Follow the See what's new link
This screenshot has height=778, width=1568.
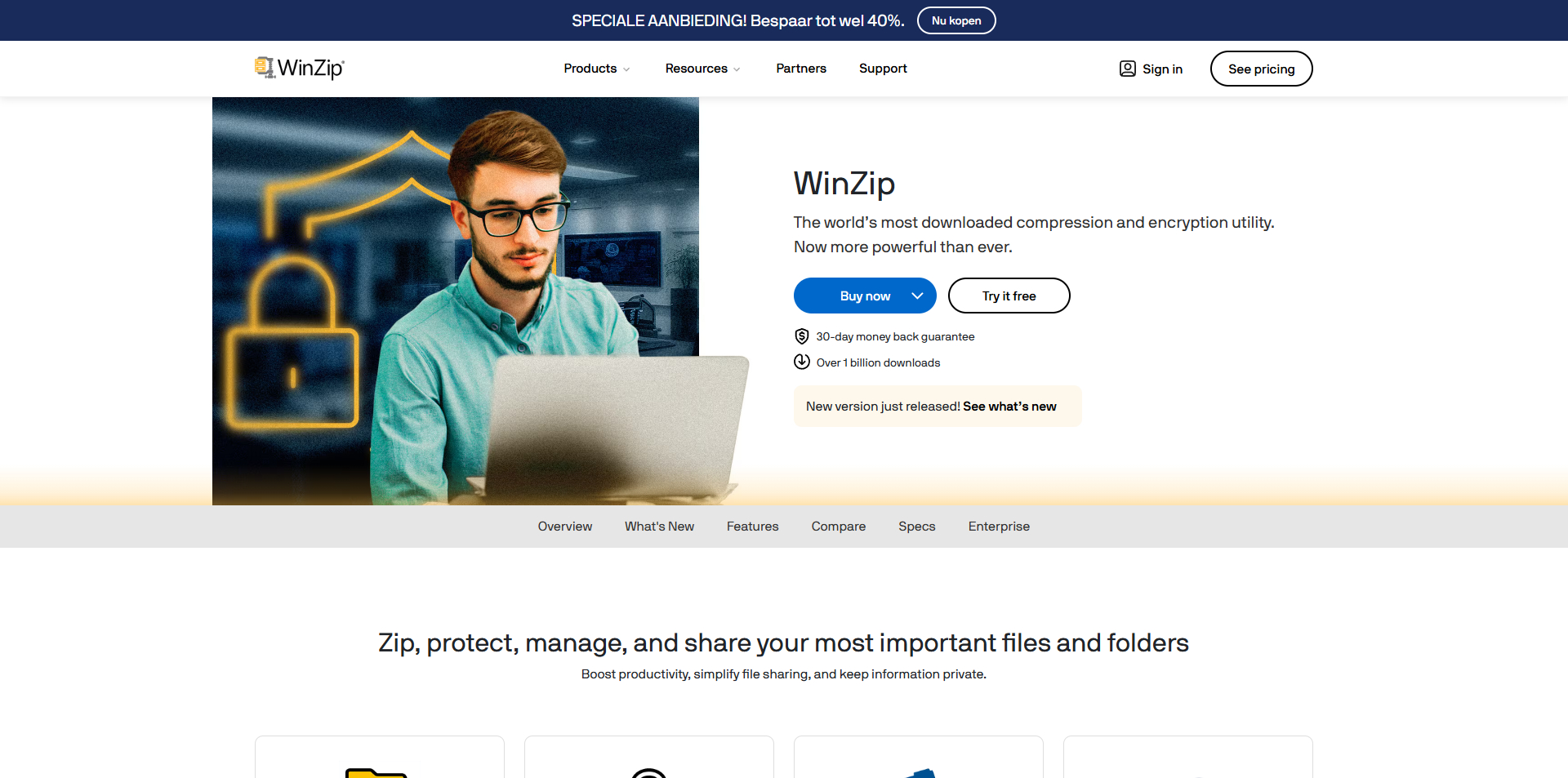[x=1009, y=406]
